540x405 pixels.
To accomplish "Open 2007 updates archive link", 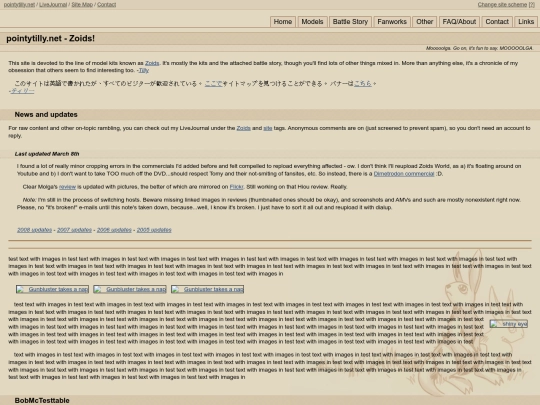I will pyautogui.click(x=74, y=230).
